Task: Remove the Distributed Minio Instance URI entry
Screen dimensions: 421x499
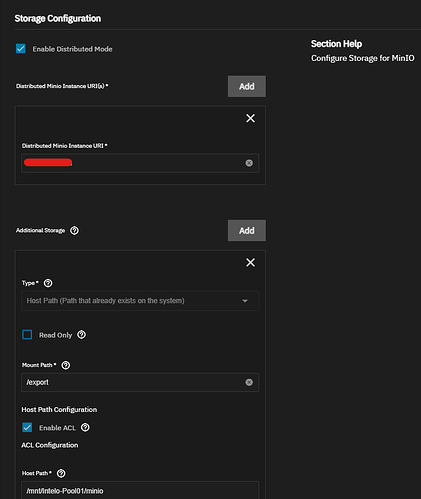Action: 250,118
